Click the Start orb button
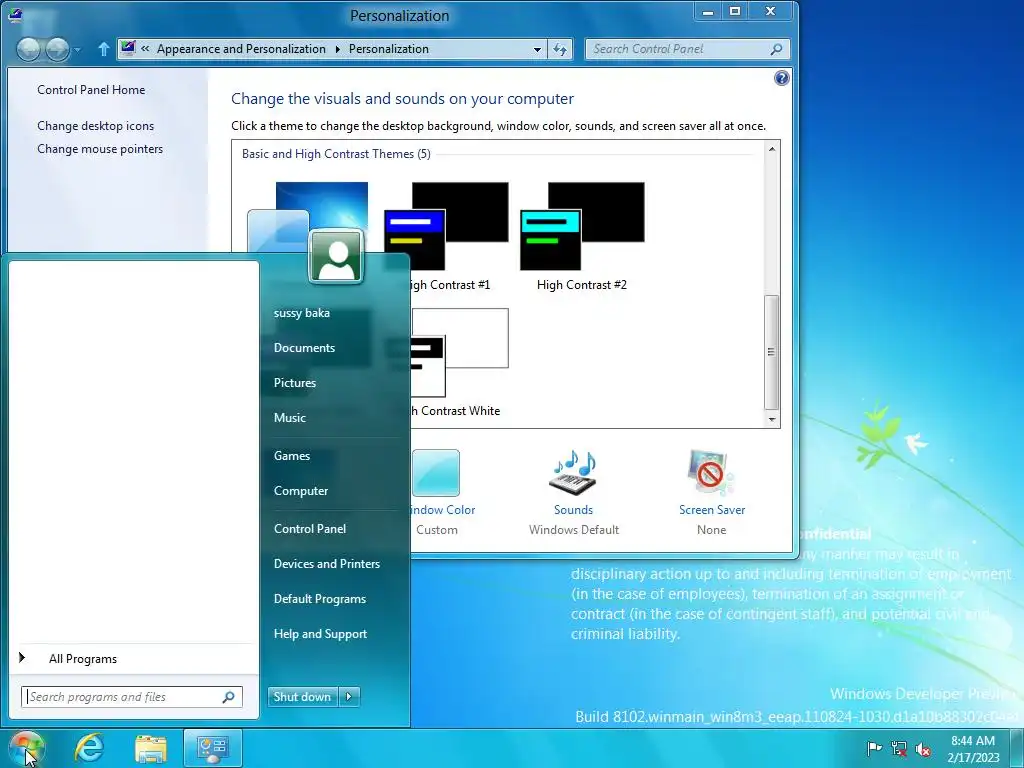This screenshot has height=768, width=1024. tap(26, 748)
